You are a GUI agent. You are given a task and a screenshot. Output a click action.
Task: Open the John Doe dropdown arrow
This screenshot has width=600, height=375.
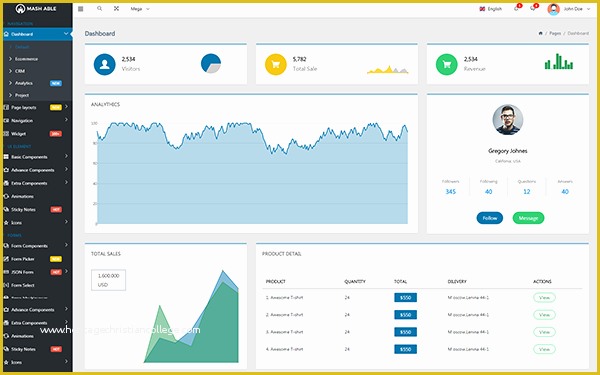click(x=589, y=9)
